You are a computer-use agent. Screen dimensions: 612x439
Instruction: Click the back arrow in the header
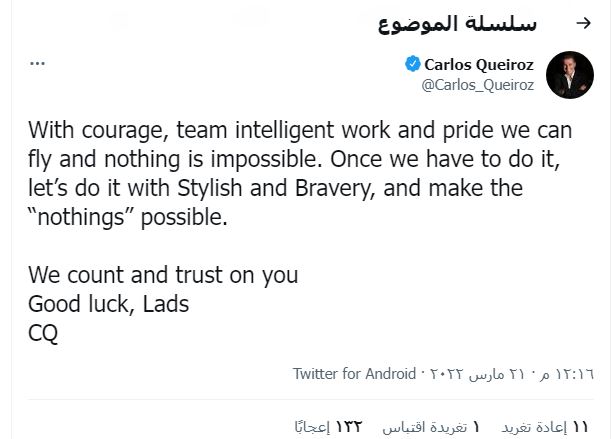pos(583,23)
